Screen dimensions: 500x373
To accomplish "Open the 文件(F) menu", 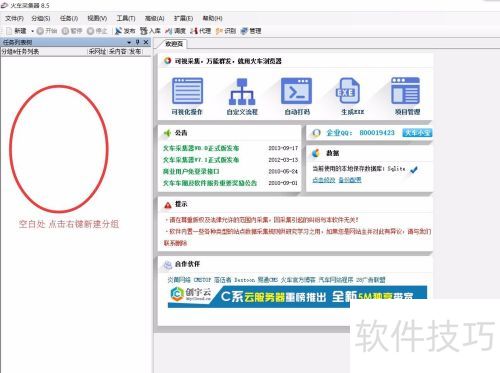I will pyautogui.click(x=14, y=18).
